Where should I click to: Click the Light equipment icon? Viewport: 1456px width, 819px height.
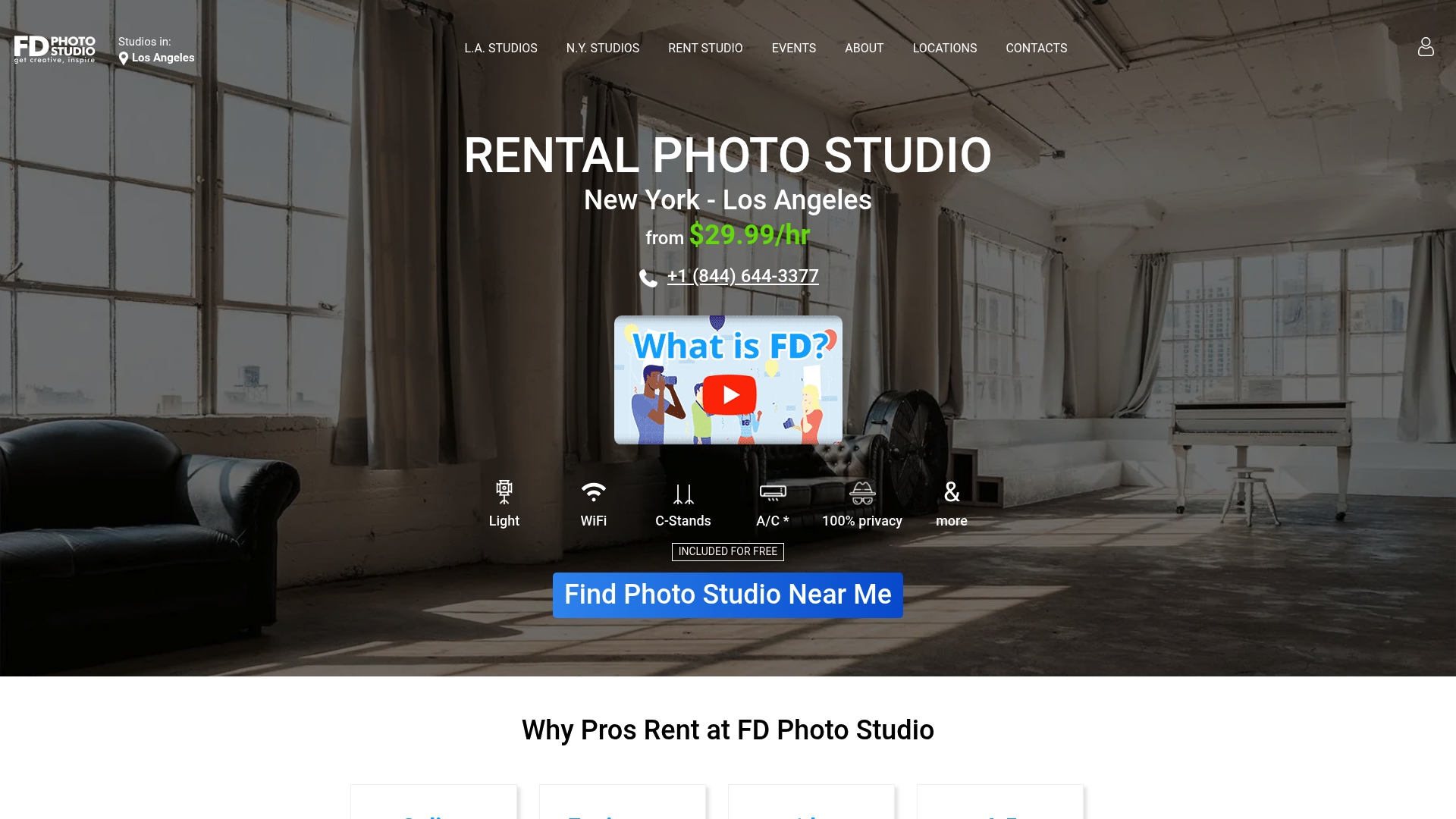(x=504, y=492)
